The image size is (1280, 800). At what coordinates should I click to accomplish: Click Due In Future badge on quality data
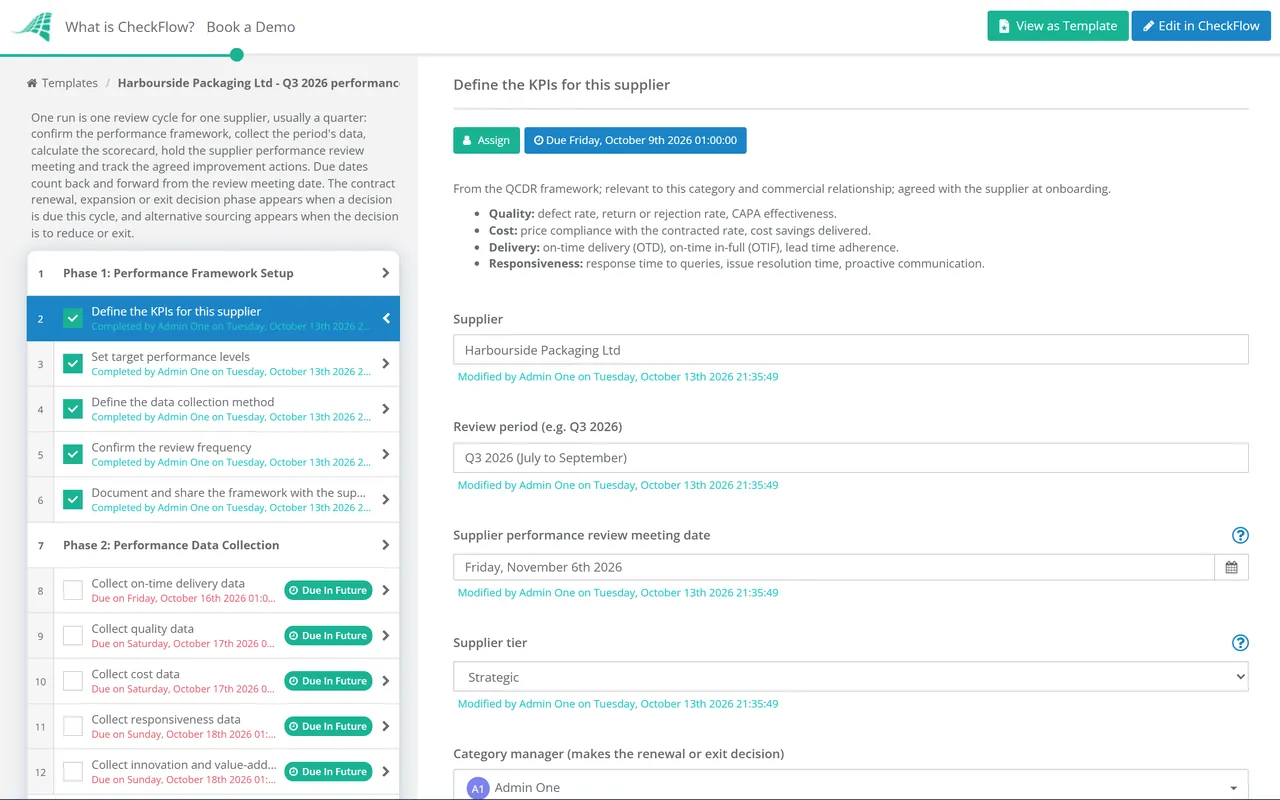[328, 636]
